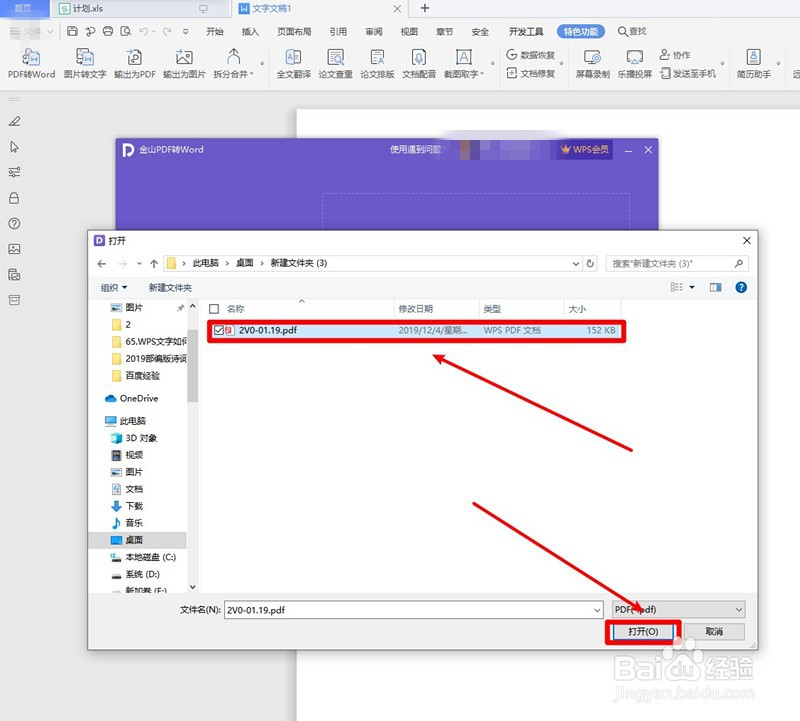800x721 pixels.
Task: Switch to the 插入 ribbon tab
Action: (x=250, y=32)
